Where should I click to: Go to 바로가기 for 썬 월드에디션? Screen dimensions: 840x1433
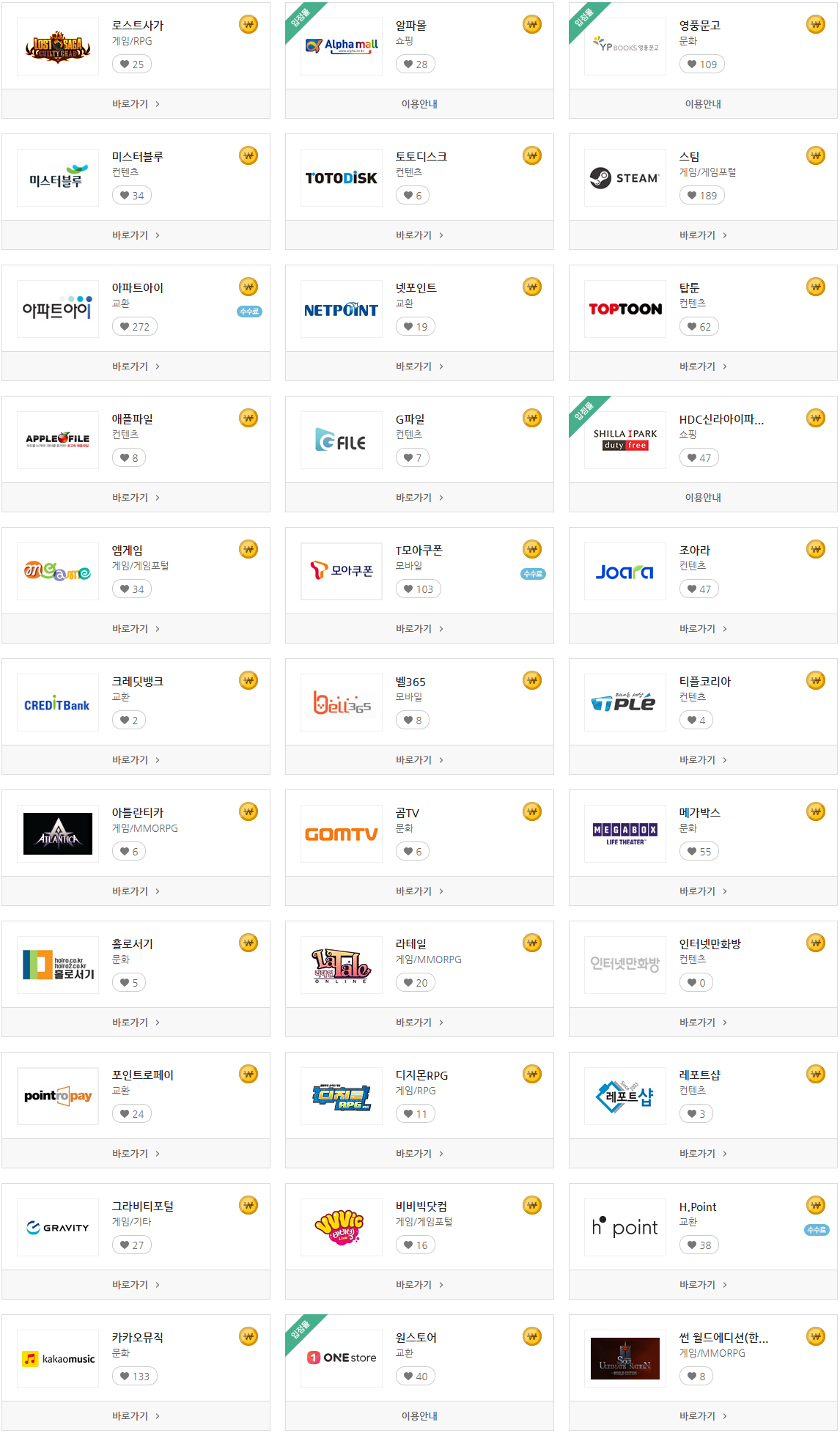coord(703,1416)
